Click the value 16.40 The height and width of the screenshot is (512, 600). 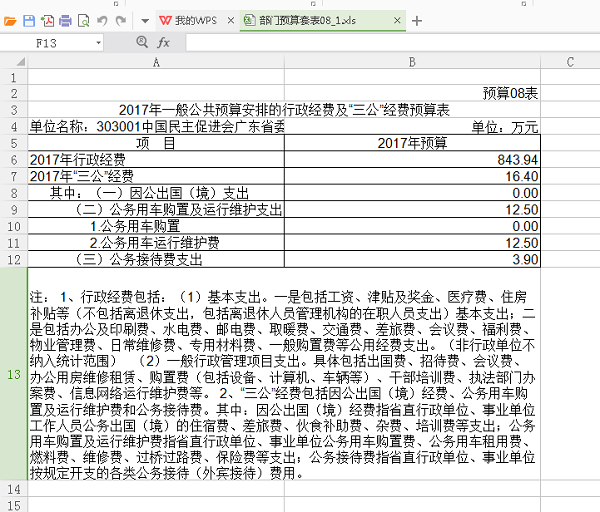point(522,176)
